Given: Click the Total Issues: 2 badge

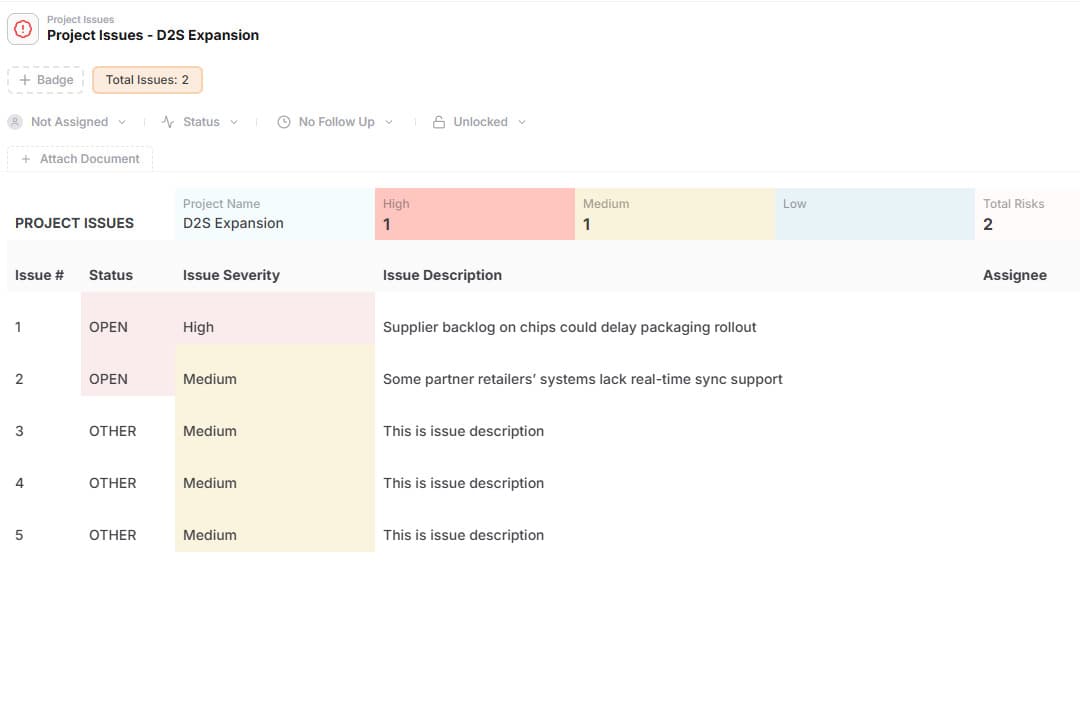Looking at the screenshot, I should 147,80.
